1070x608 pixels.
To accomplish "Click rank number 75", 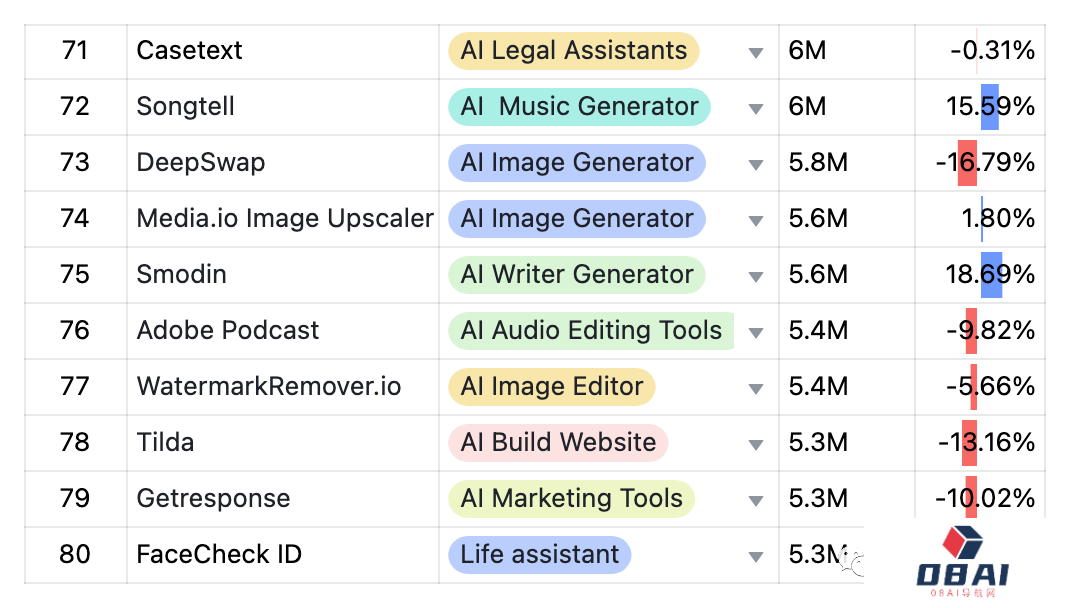I will tap(75, 274).
